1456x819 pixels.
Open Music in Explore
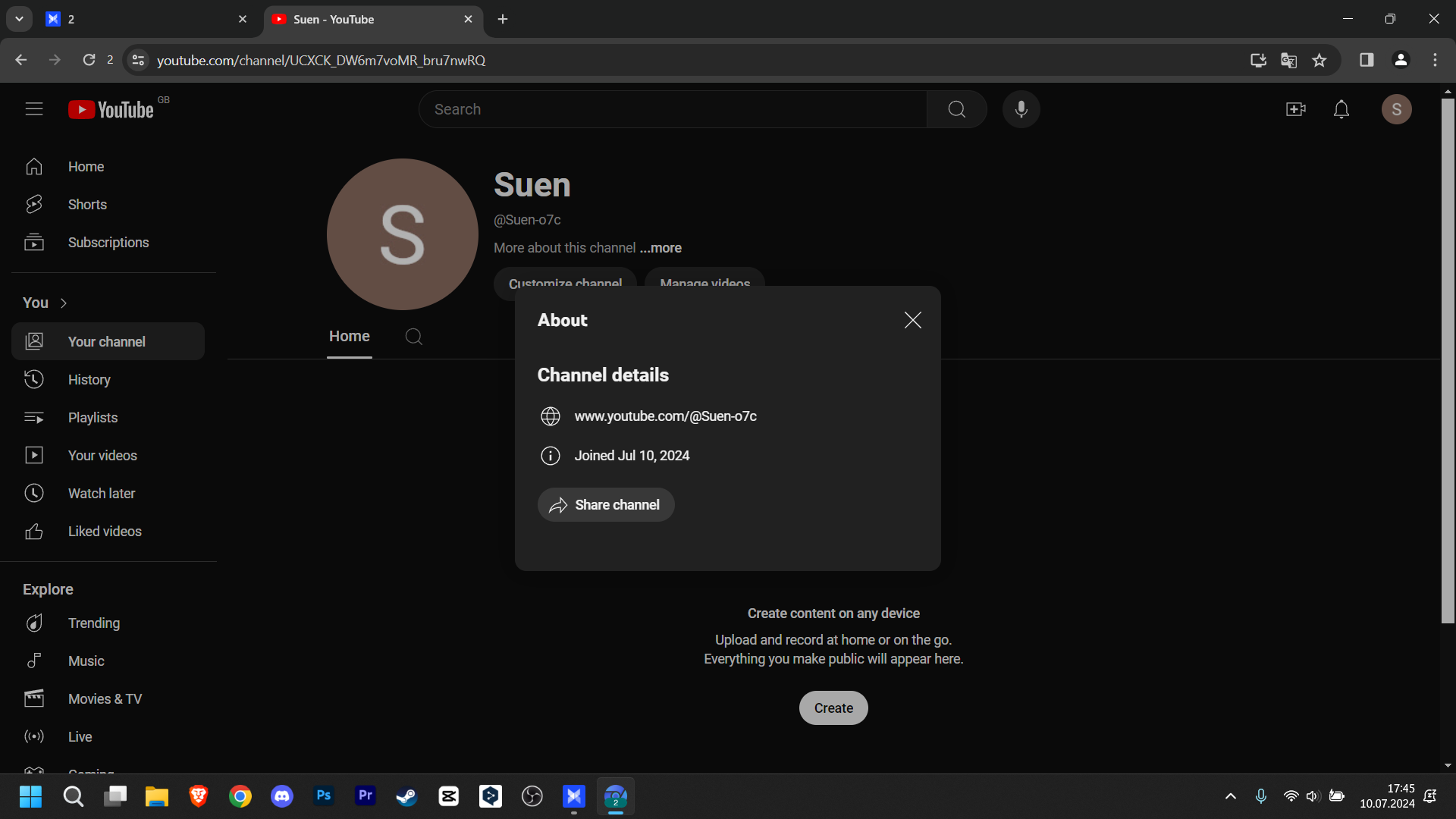click(x=108, y=661)
